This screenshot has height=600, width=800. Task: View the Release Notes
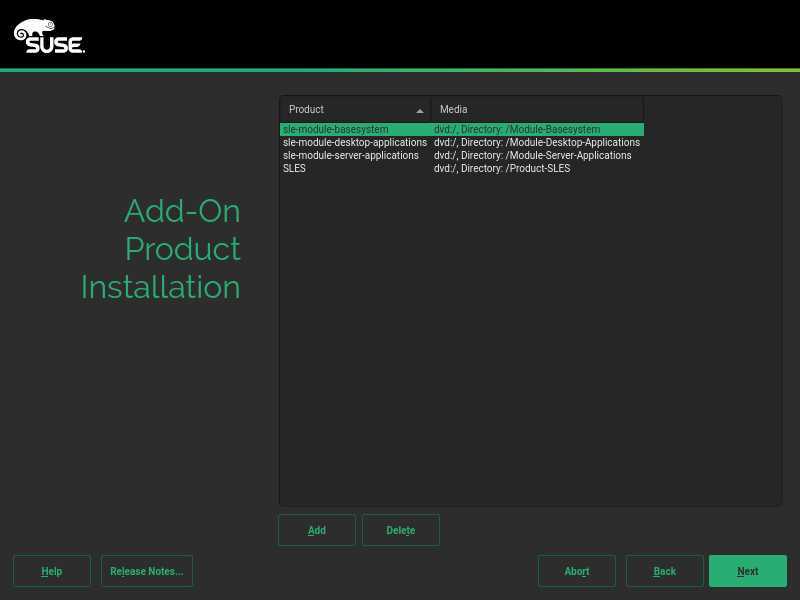147,571
